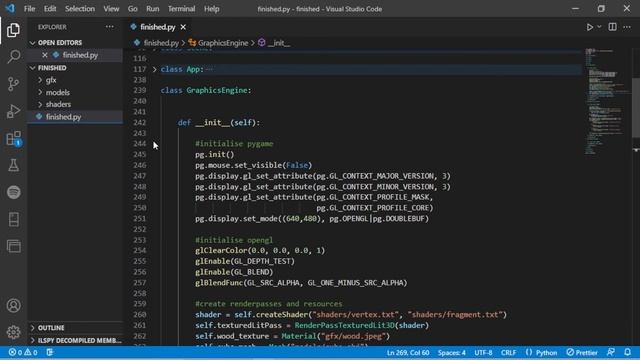Image resolution: width=640 pixels, height=360 pixels.
Task: Open run options dropdown arrow
Action: tap(599, 27)
